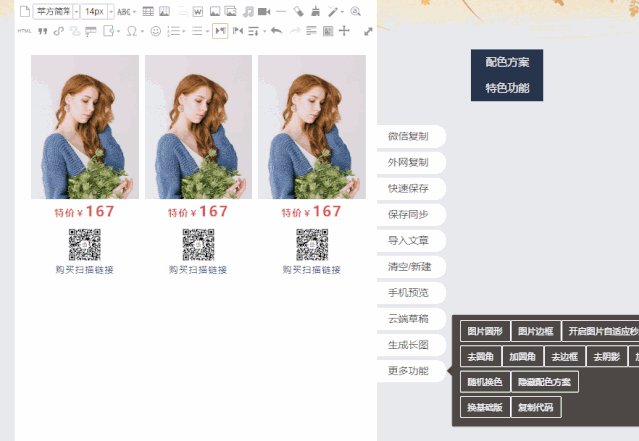Click the anchor flag icon
Viewport: 639px width, 441px height.
point(90,31)
